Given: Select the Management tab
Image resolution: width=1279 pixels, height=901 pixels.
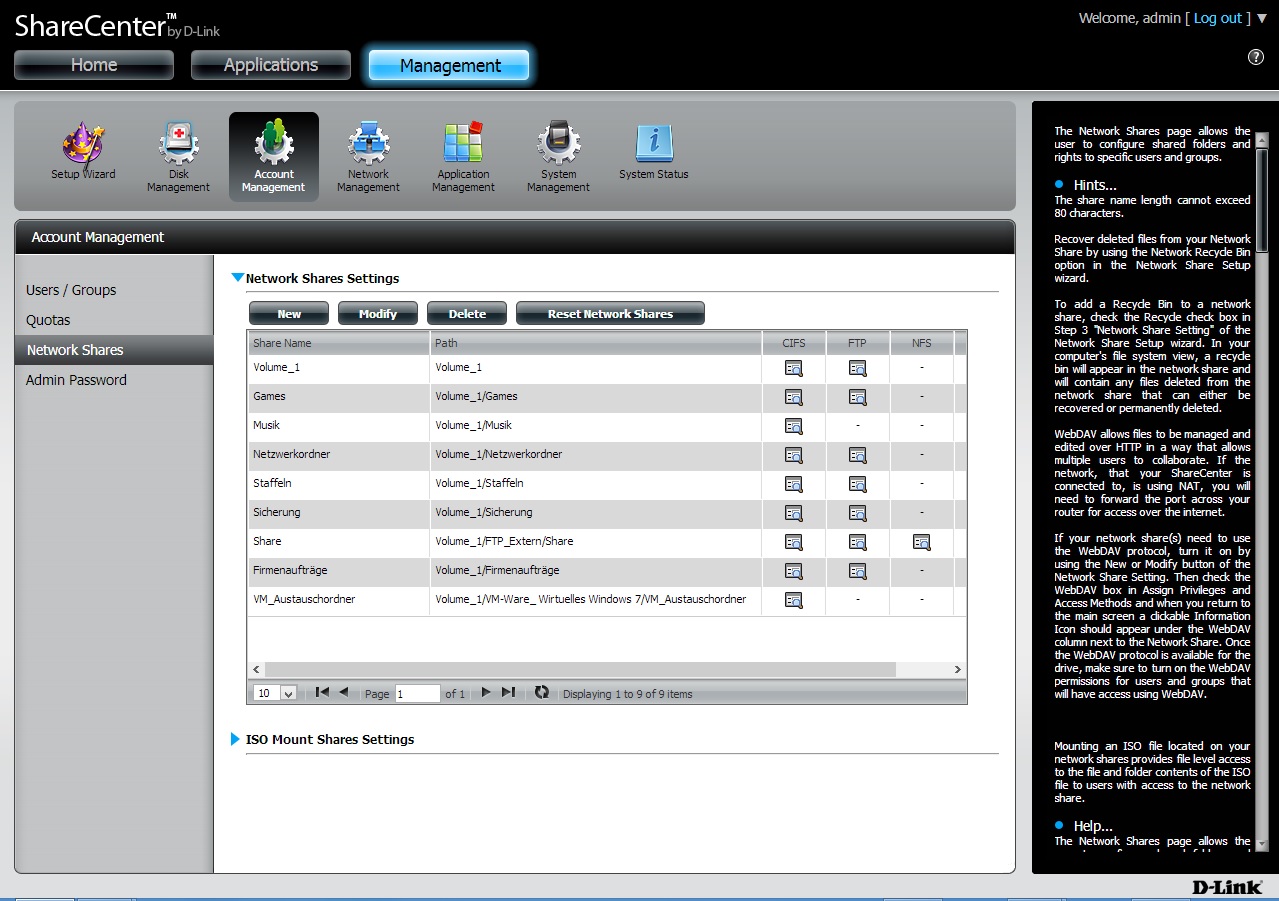Looking at the screenshot, I should click(x=450, y=65).
